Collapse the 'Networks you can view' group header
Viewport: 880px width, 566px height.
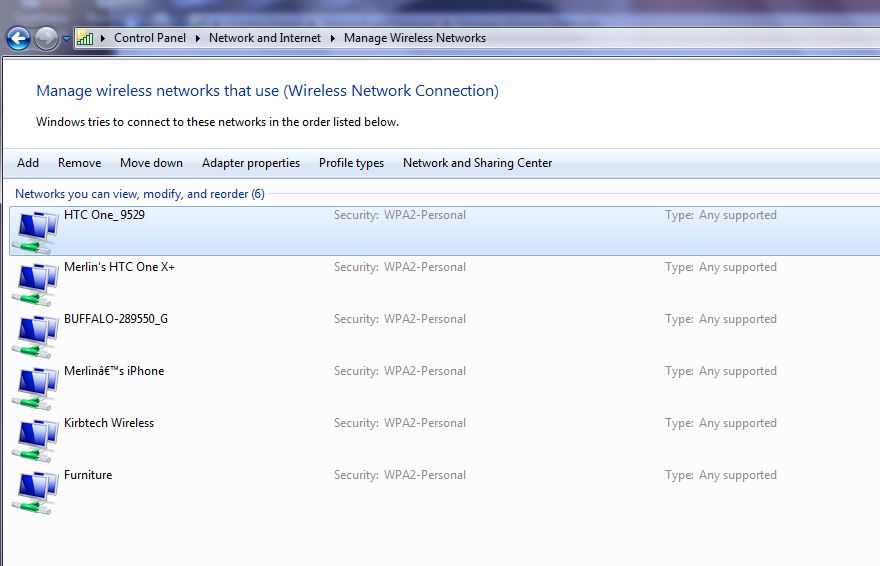coord(140,194)
